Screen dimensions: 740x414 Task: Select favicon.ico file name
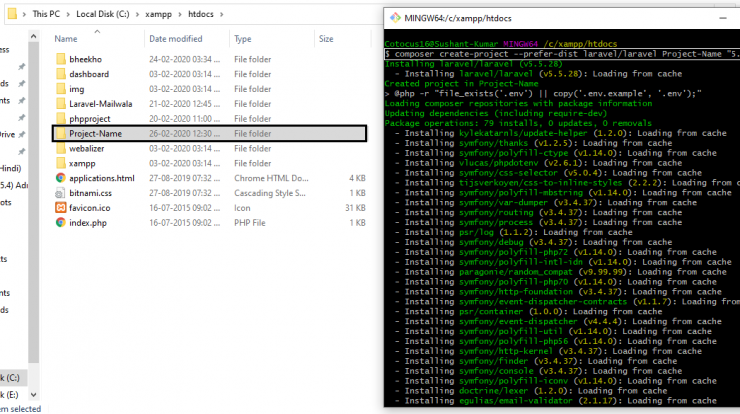tap(90, 208)
